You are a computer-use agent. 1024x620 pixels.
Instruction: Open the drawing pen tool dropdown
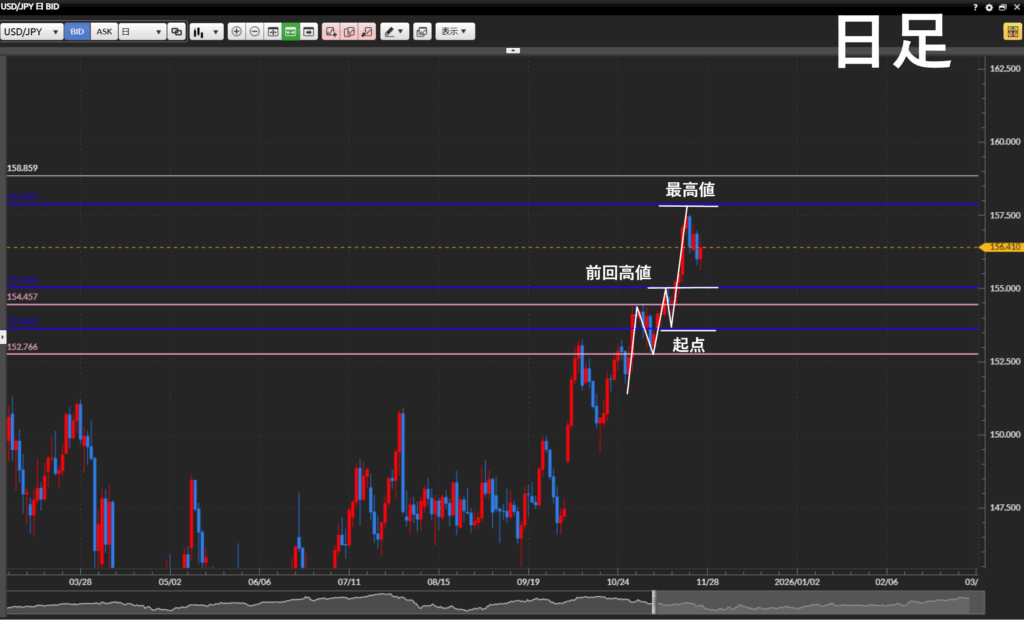point(394,31)
